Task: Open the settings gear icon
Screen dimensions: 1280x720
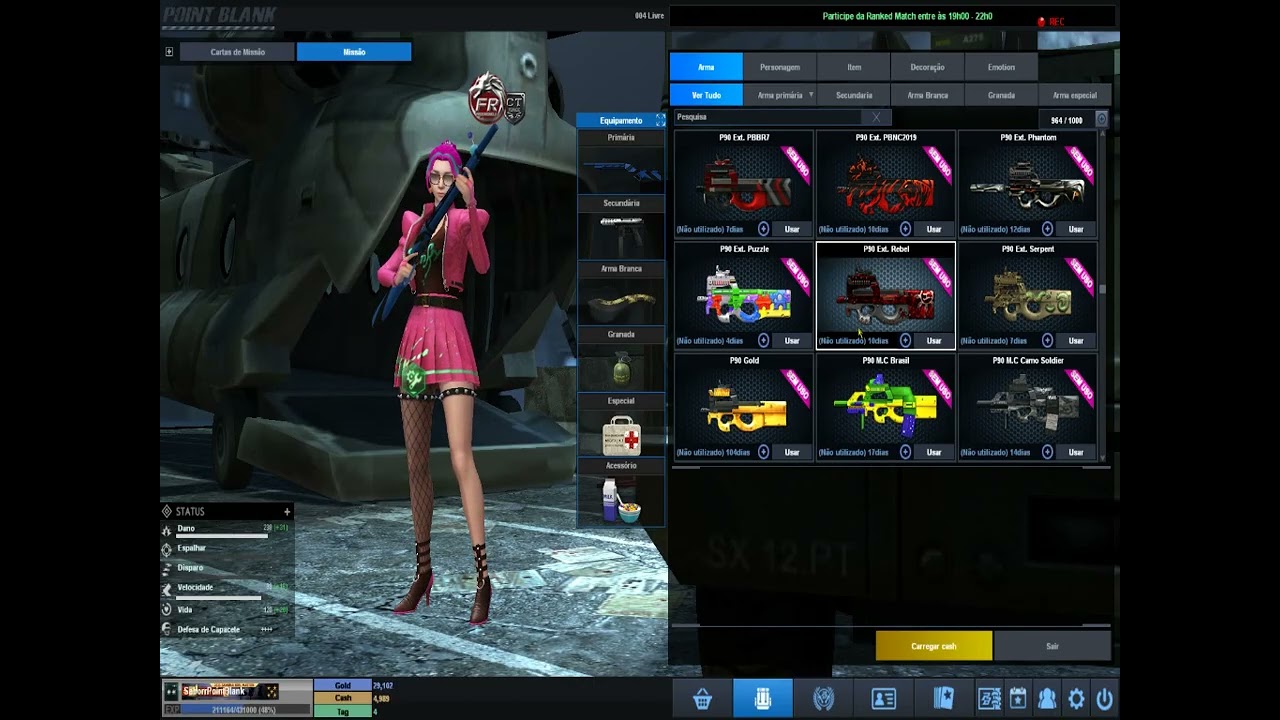Action: (1076, 699)
